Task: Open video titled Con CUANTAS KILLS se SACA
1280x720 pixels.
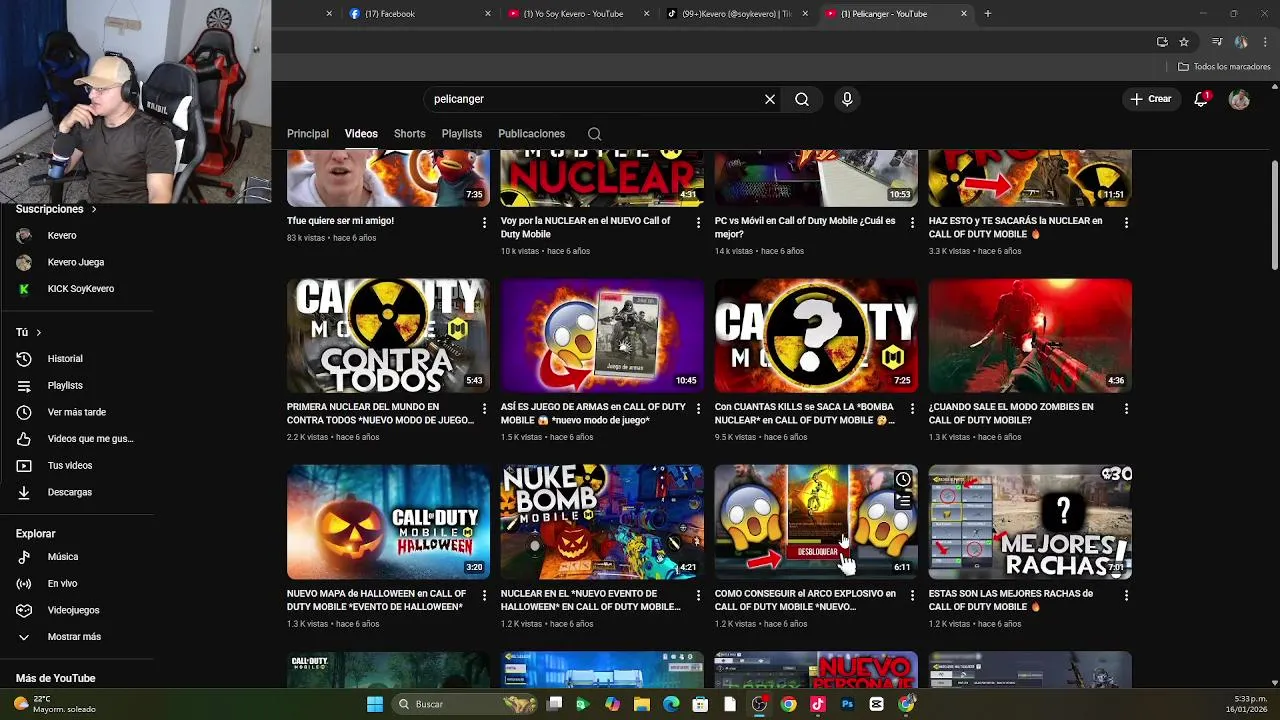Action: (x=806, y=414)
